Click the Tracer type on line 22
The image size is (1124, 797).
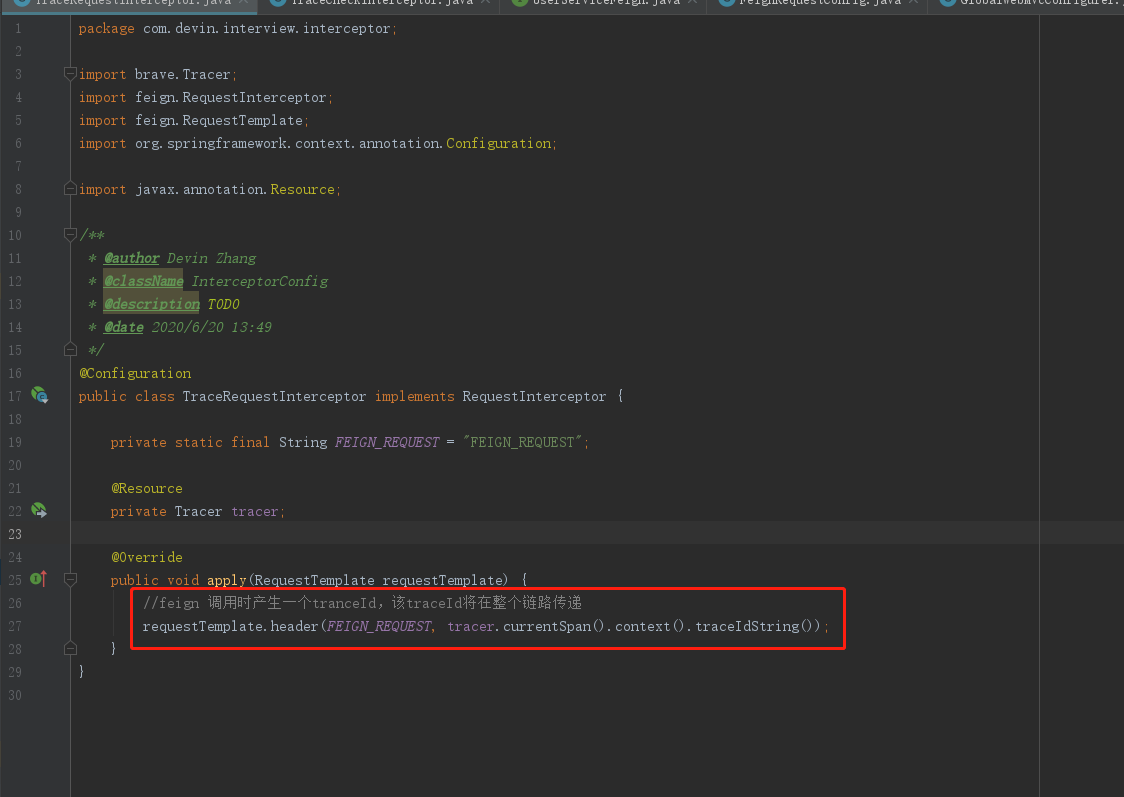point(198,511)
